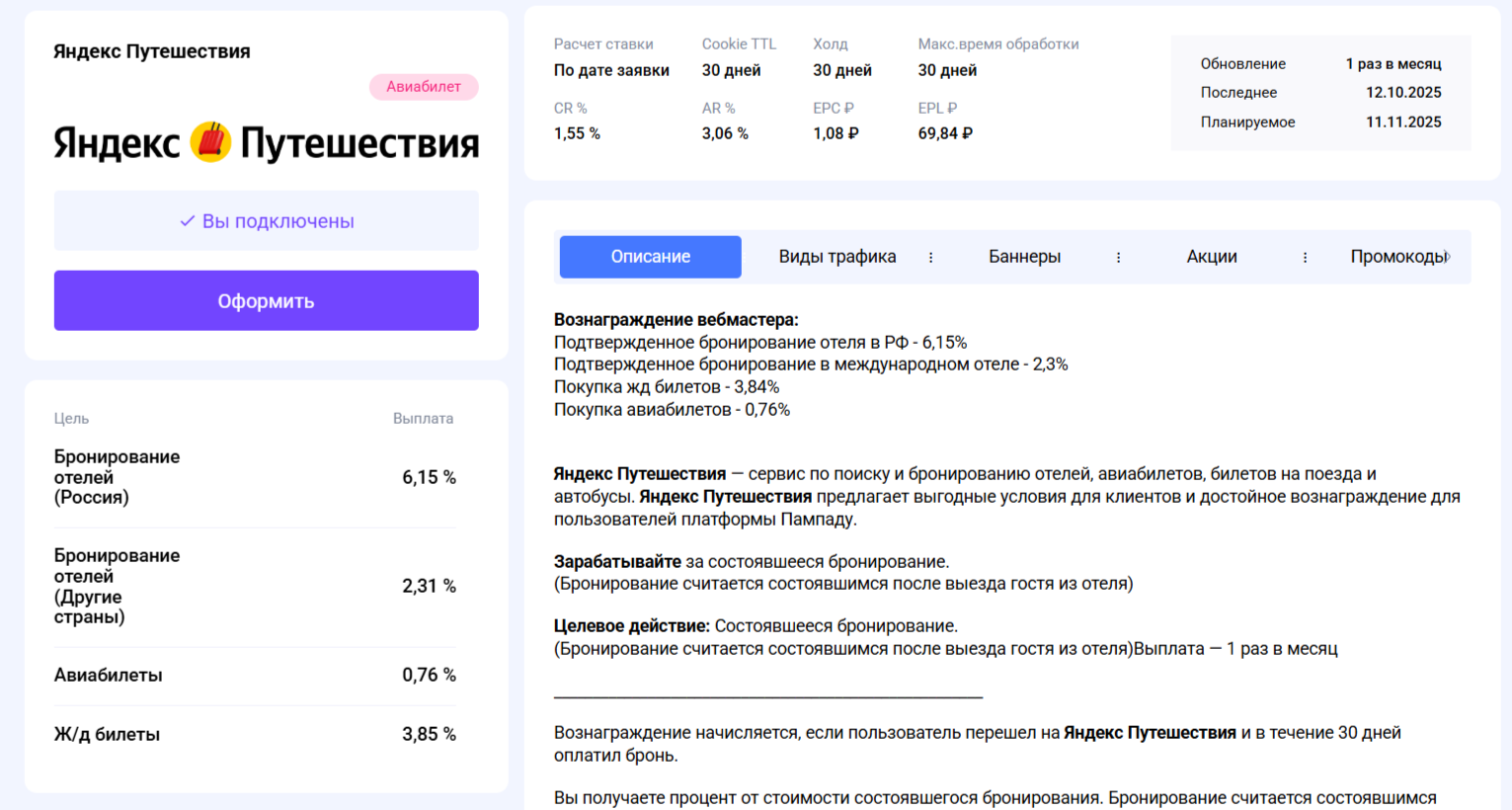Click the EPC value 1,08 ₽

click(x=836, y=133)
